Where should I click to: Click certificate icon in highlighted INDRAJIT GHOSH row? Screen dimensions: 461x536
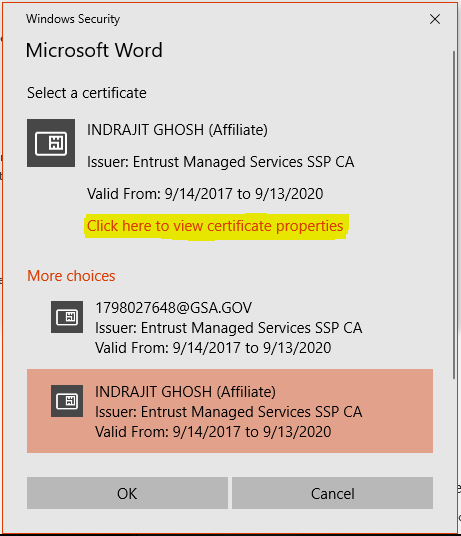click(67, 401)
